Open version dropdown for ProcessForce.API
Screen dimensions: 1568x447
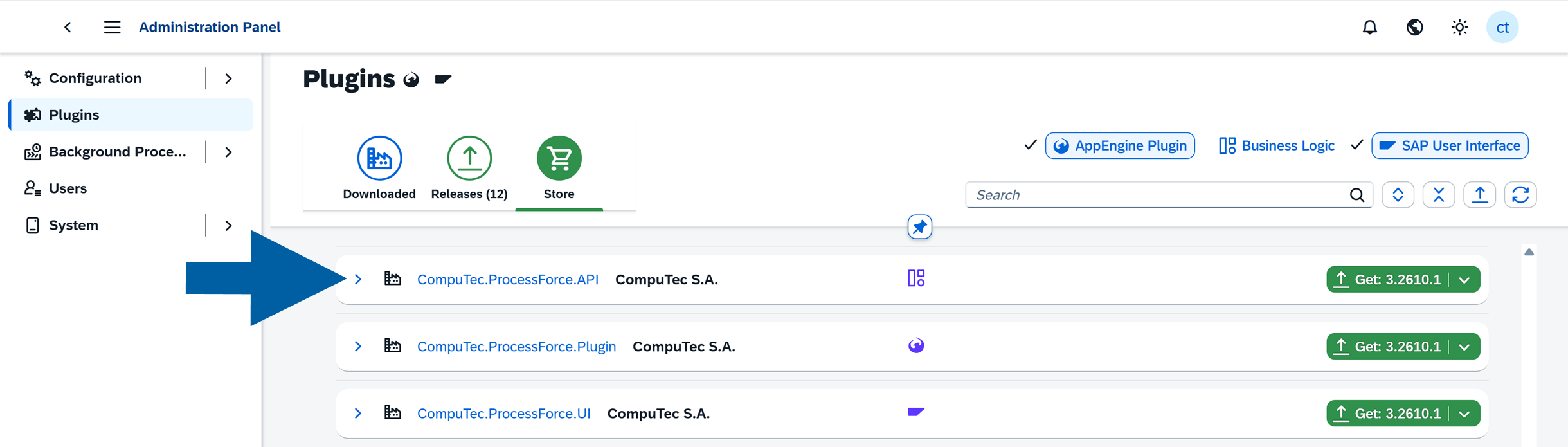1465,280
